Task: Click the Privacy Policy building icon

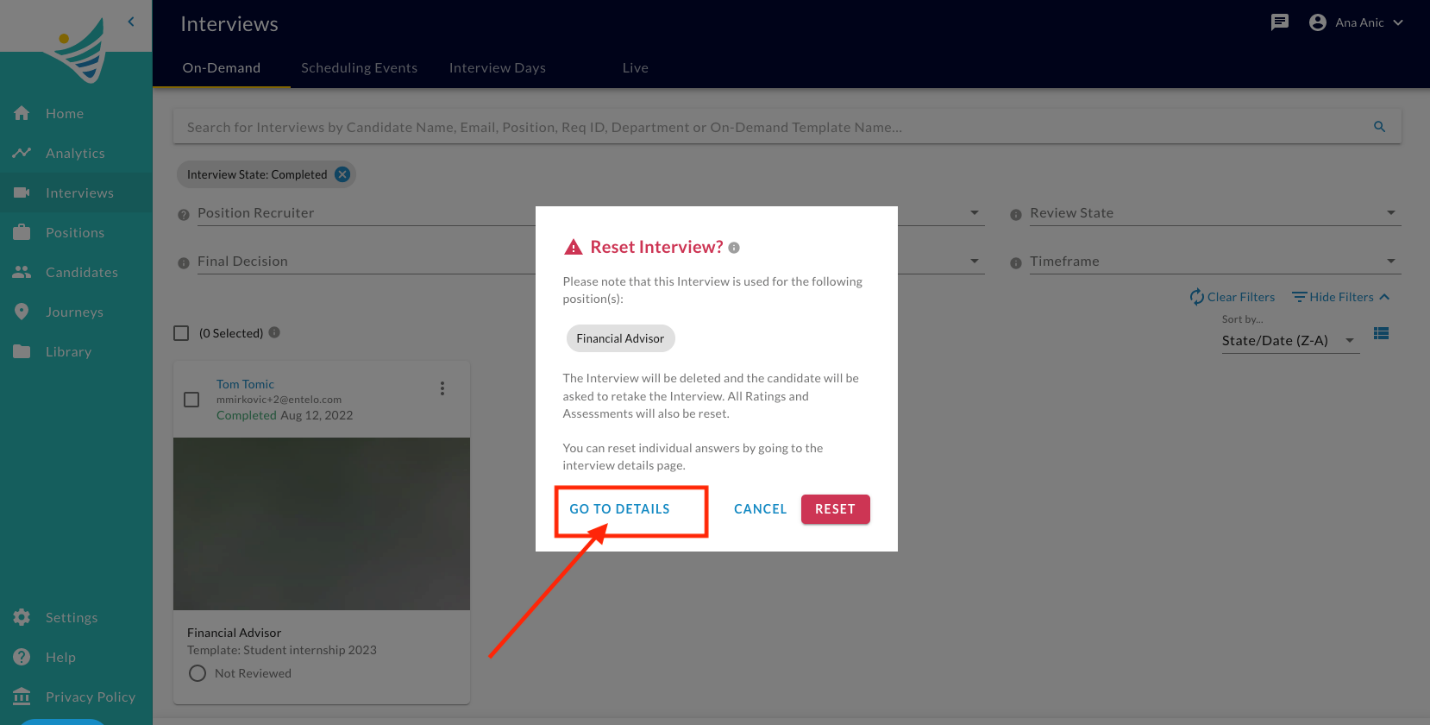Action: [21, 697]
